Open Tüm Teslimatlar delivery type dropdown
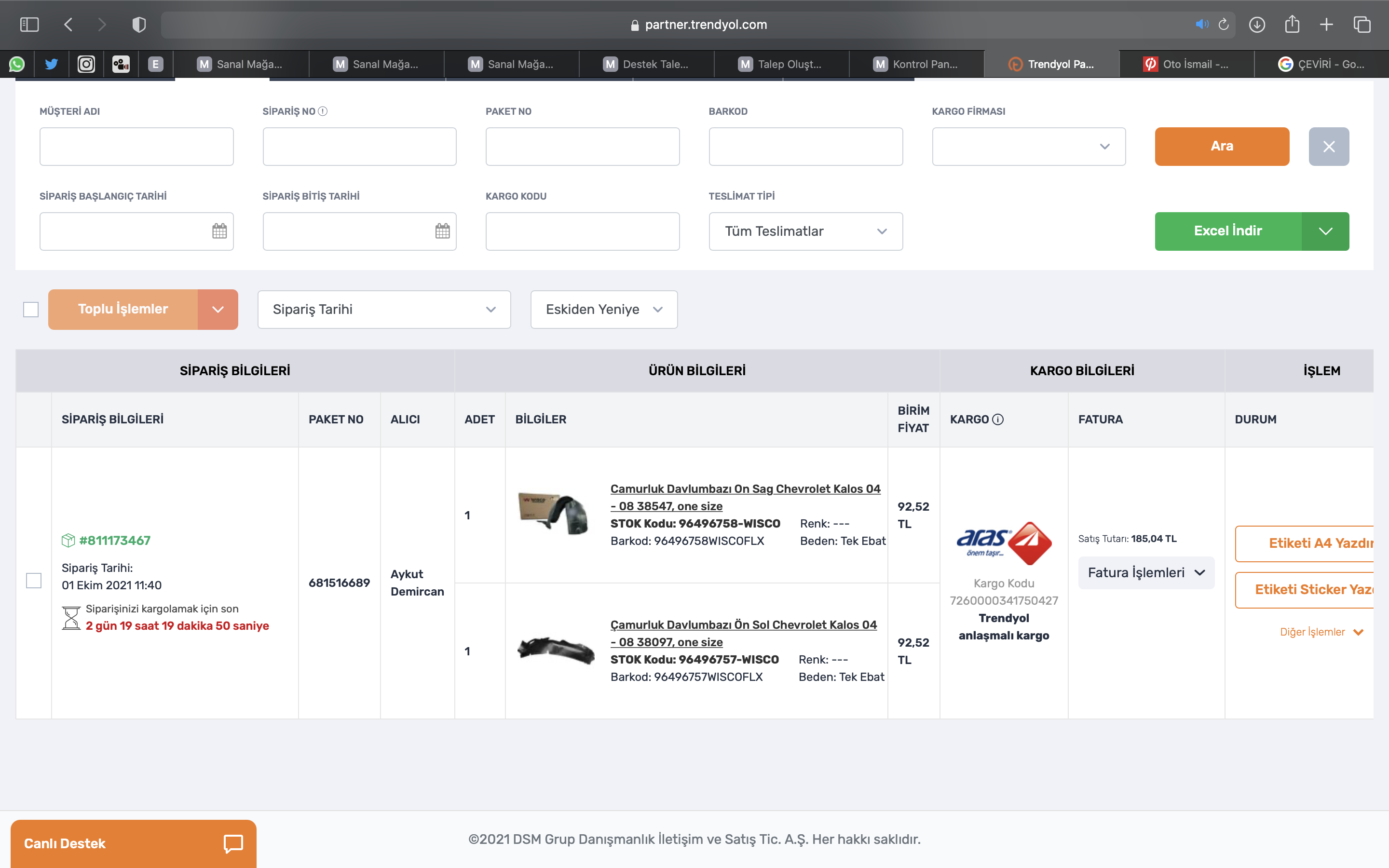The image size is (1389, 868). point(805,231)
